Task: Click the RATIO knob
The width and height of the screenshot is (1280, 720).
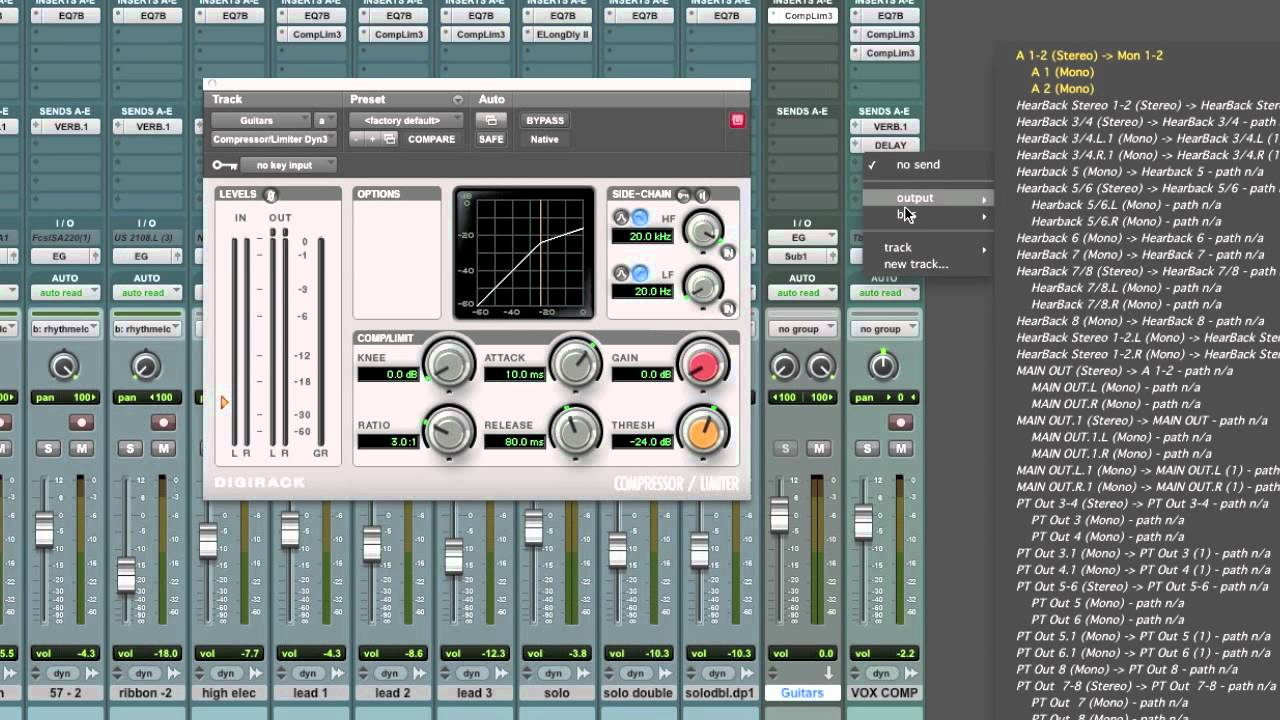Action: point(449,431)
